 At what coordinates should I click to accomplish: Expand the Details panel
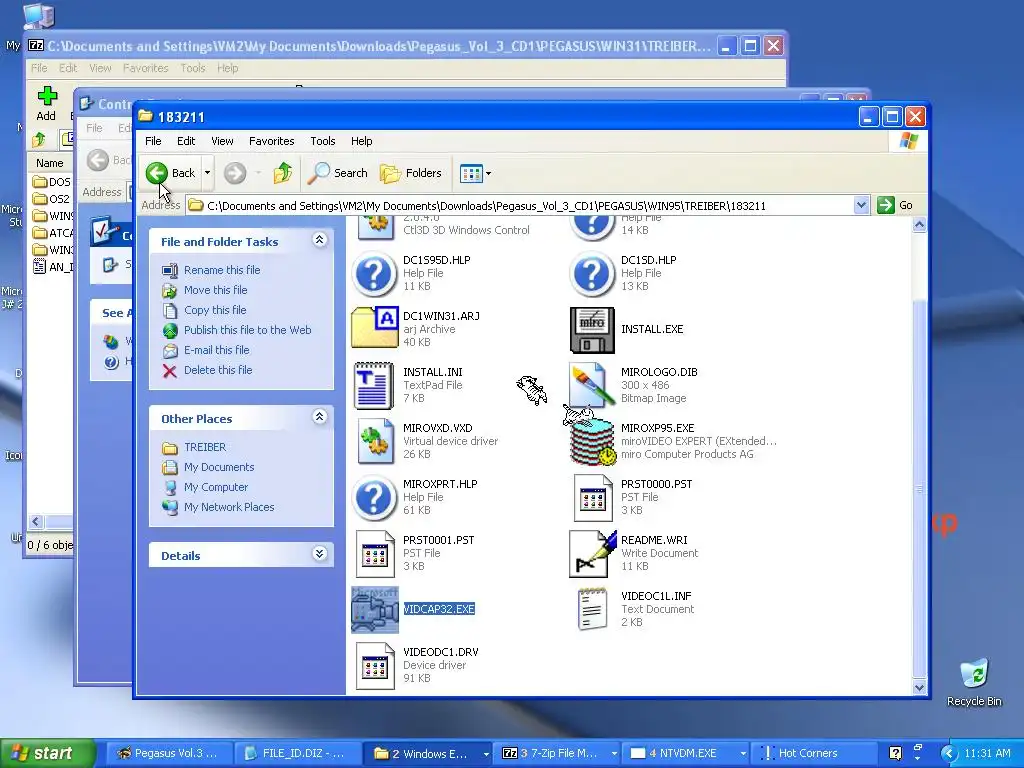[319, 554]
